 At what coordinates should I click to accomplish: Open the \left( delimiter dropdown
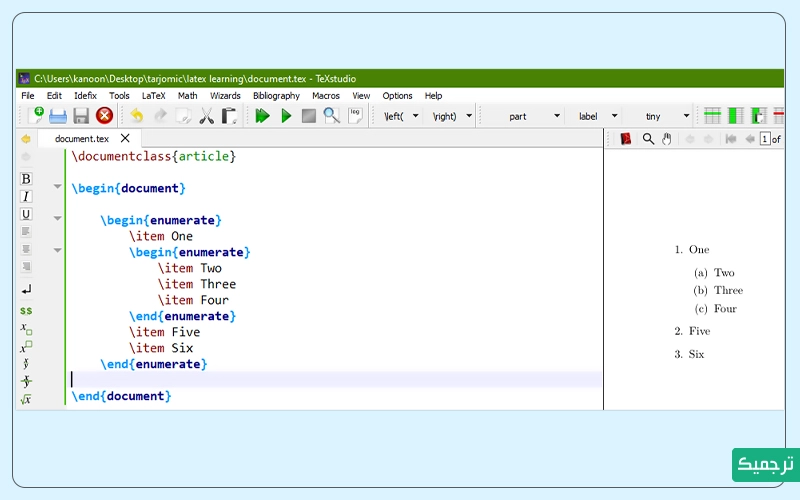(x=416, y=116)
